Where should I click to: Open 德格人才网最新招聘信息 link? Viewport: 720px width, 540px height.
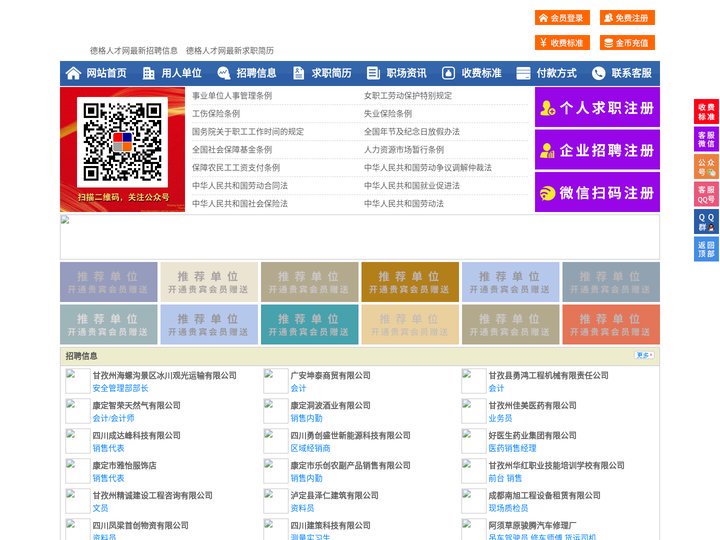click(134, 51)
